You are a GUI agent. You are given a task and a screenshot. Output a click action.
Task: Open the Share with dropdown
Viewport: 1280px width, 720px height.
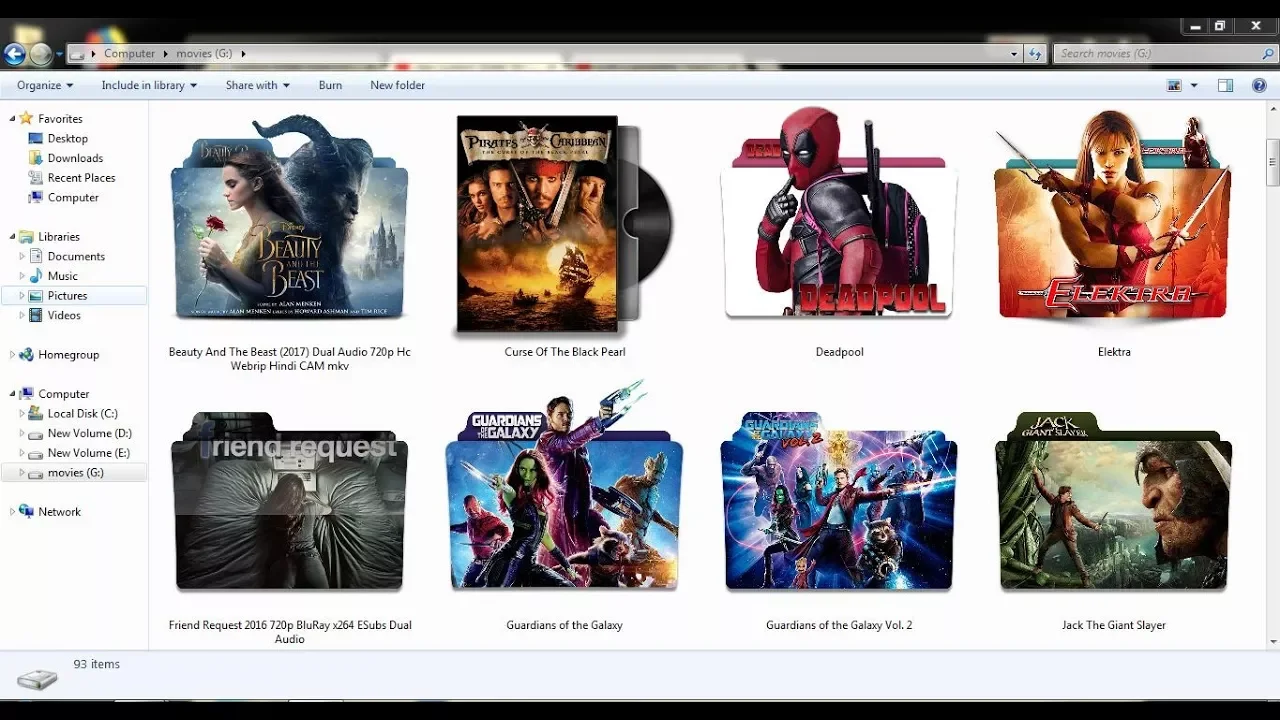[x=257, y=86]
